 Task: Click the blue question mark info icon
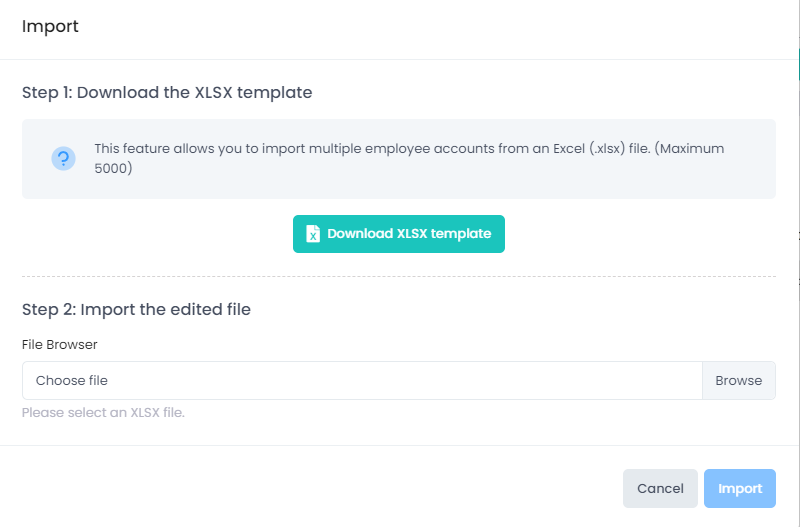tap(63, 158)
